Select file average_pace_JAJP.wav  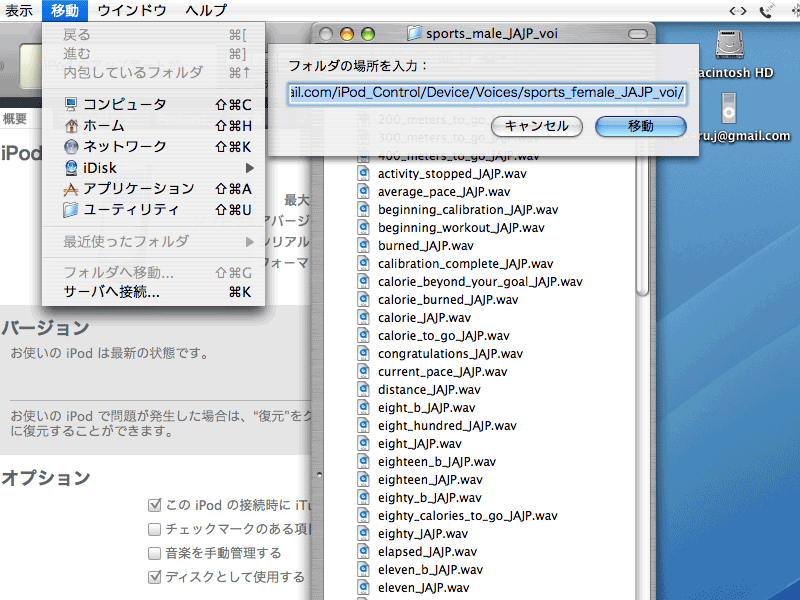[x=444, y=192]
